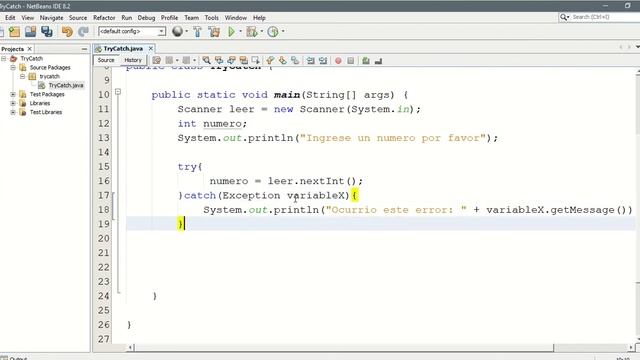Toggle Rectangular Selection icon

[x=256, y=61]
